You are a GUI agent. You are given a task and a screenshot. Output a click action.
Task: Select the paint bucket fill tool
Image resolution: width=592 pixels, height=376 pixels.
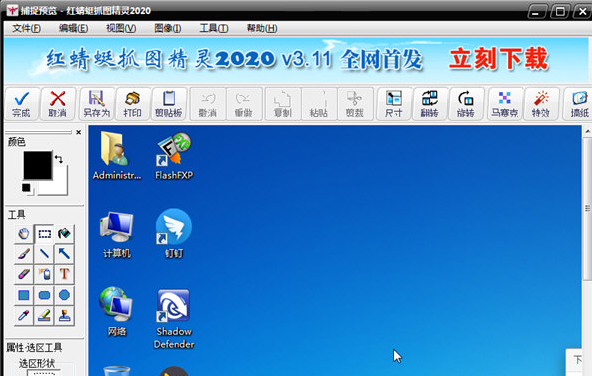[x=65, y=234]
